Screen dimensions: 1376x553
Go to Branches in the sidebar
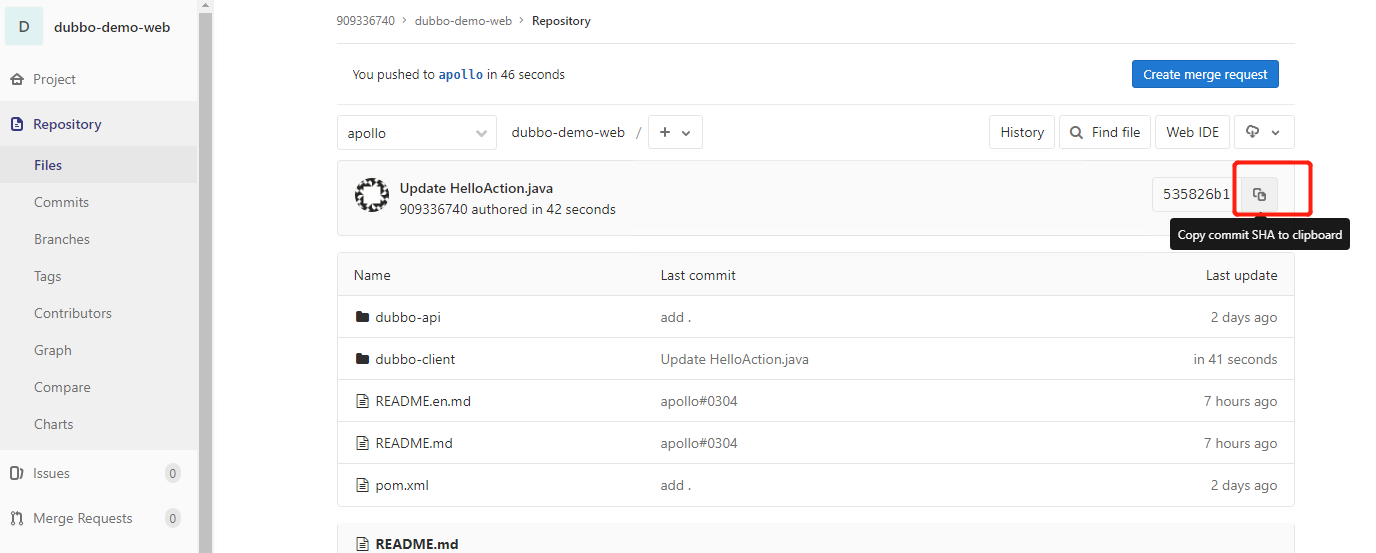click(62, 239)
